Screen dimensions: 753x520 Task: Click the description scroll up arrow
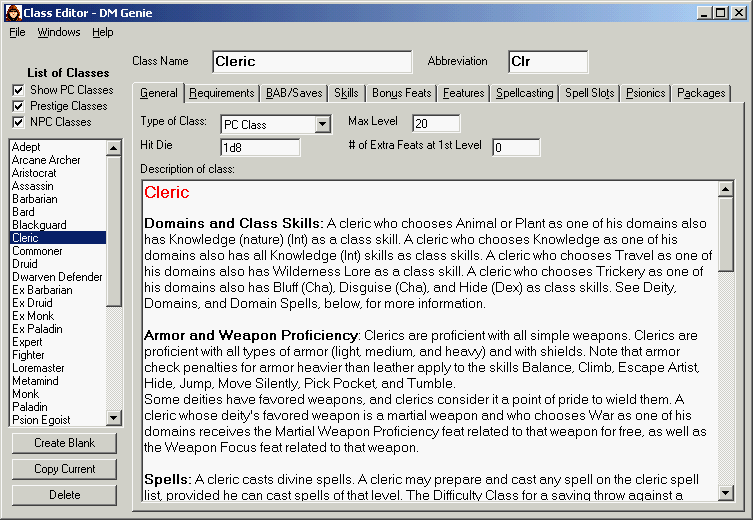[726, 190]
